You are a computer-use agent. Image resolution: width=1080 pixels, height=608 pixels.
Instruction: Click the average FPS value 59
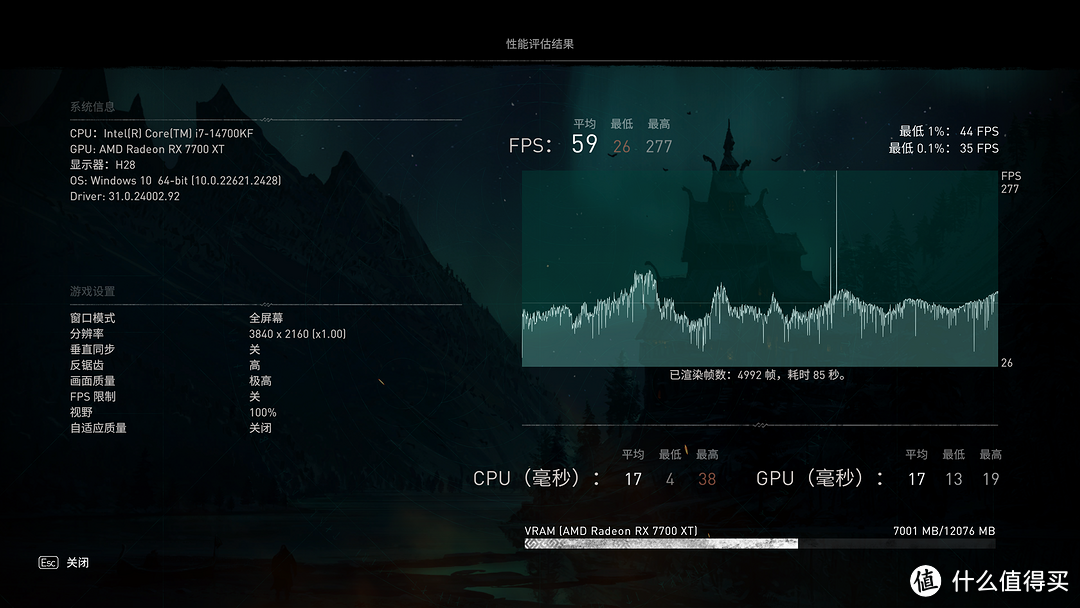pos(584,145)
